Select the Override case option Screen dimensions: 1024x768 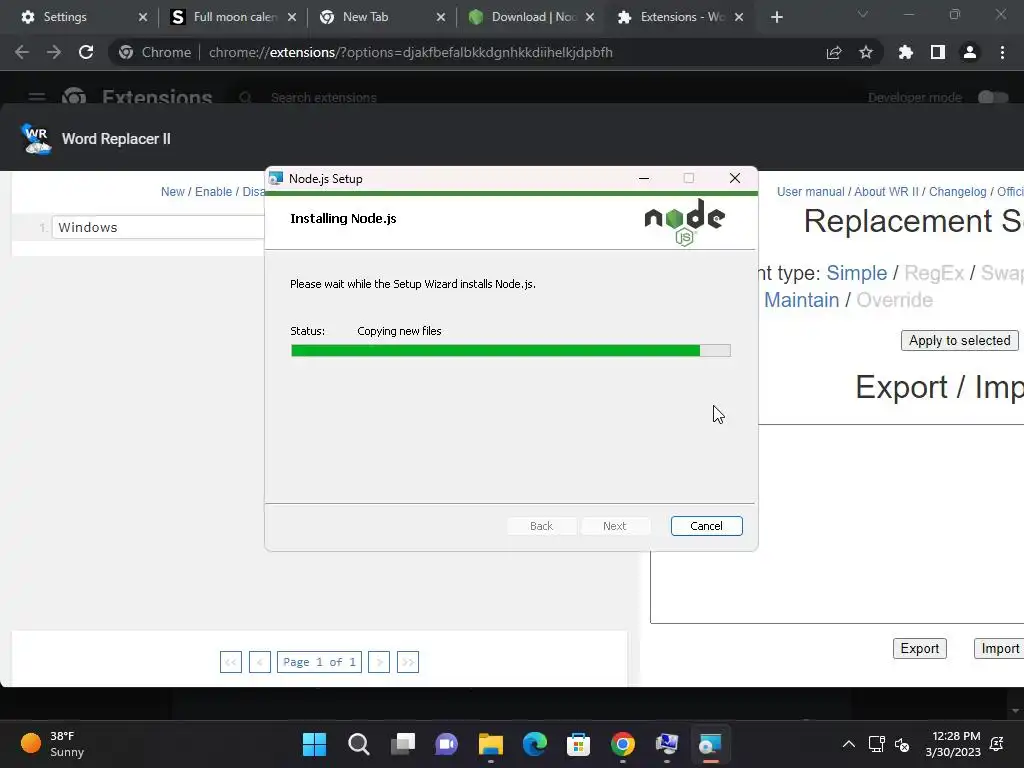tap(894, 300)
